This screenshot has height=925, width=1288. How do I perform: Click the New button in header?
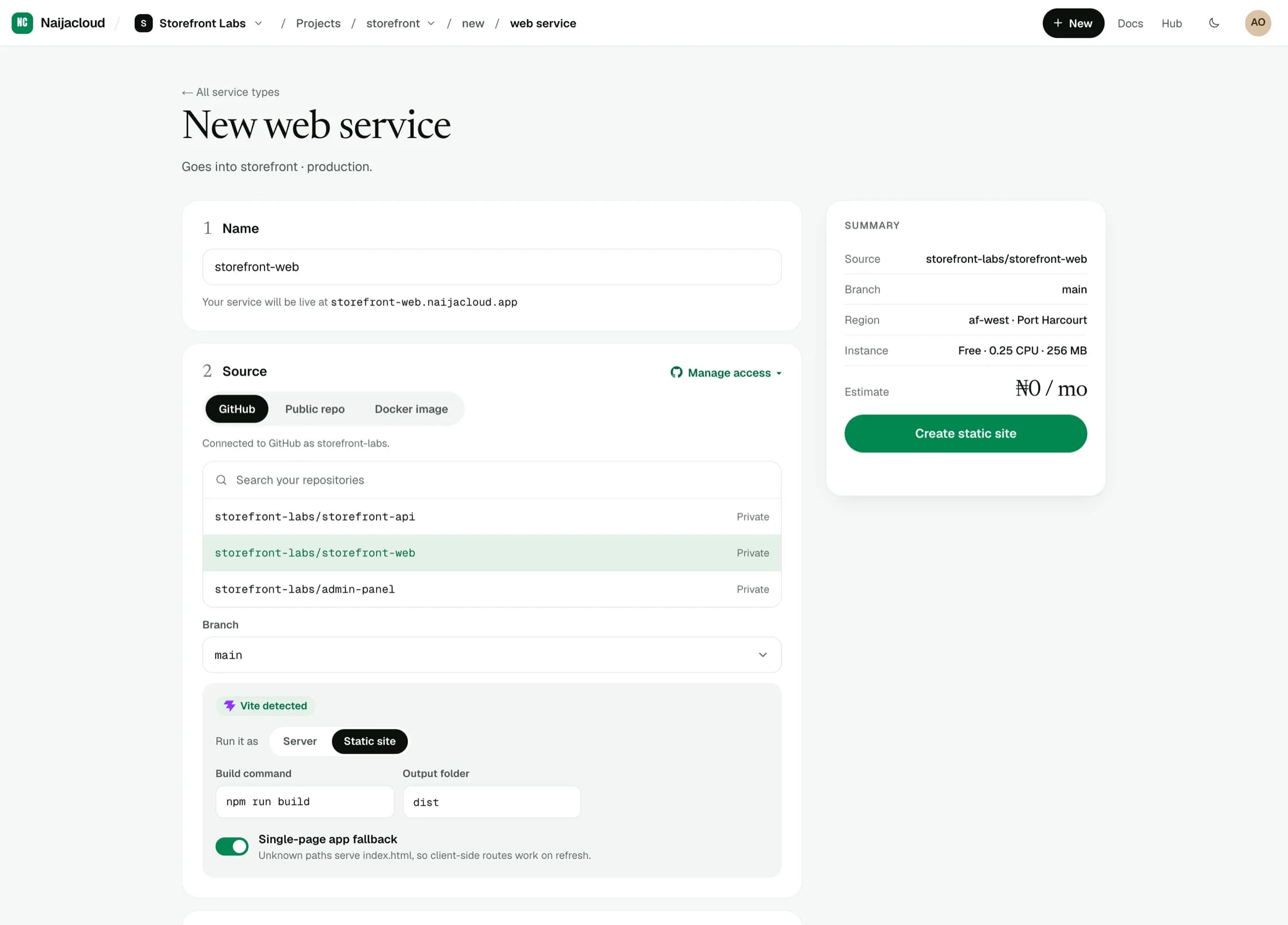[1073, 23]
